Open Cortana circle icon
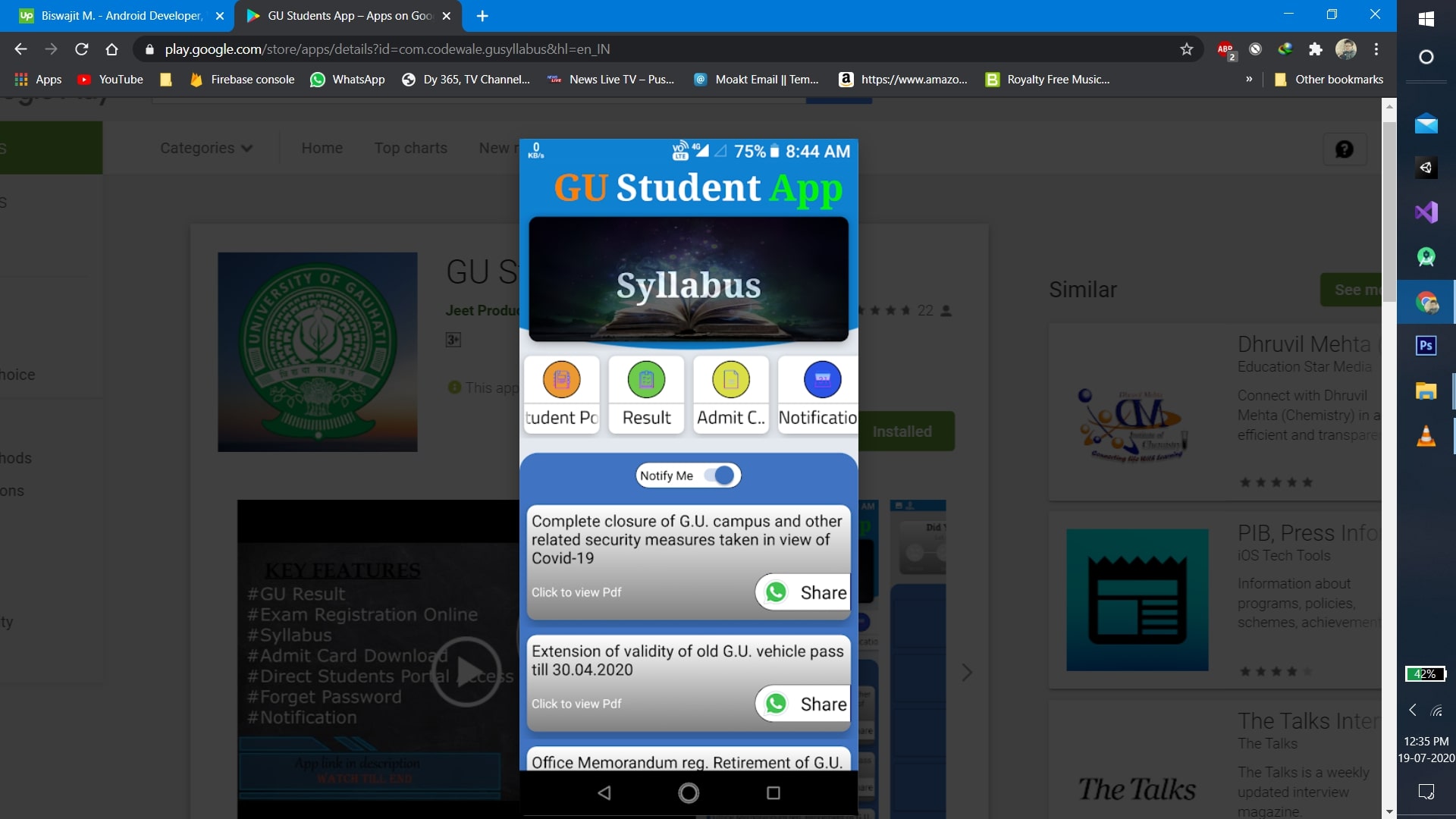The image size is (1456, 819). (1426, 57)
